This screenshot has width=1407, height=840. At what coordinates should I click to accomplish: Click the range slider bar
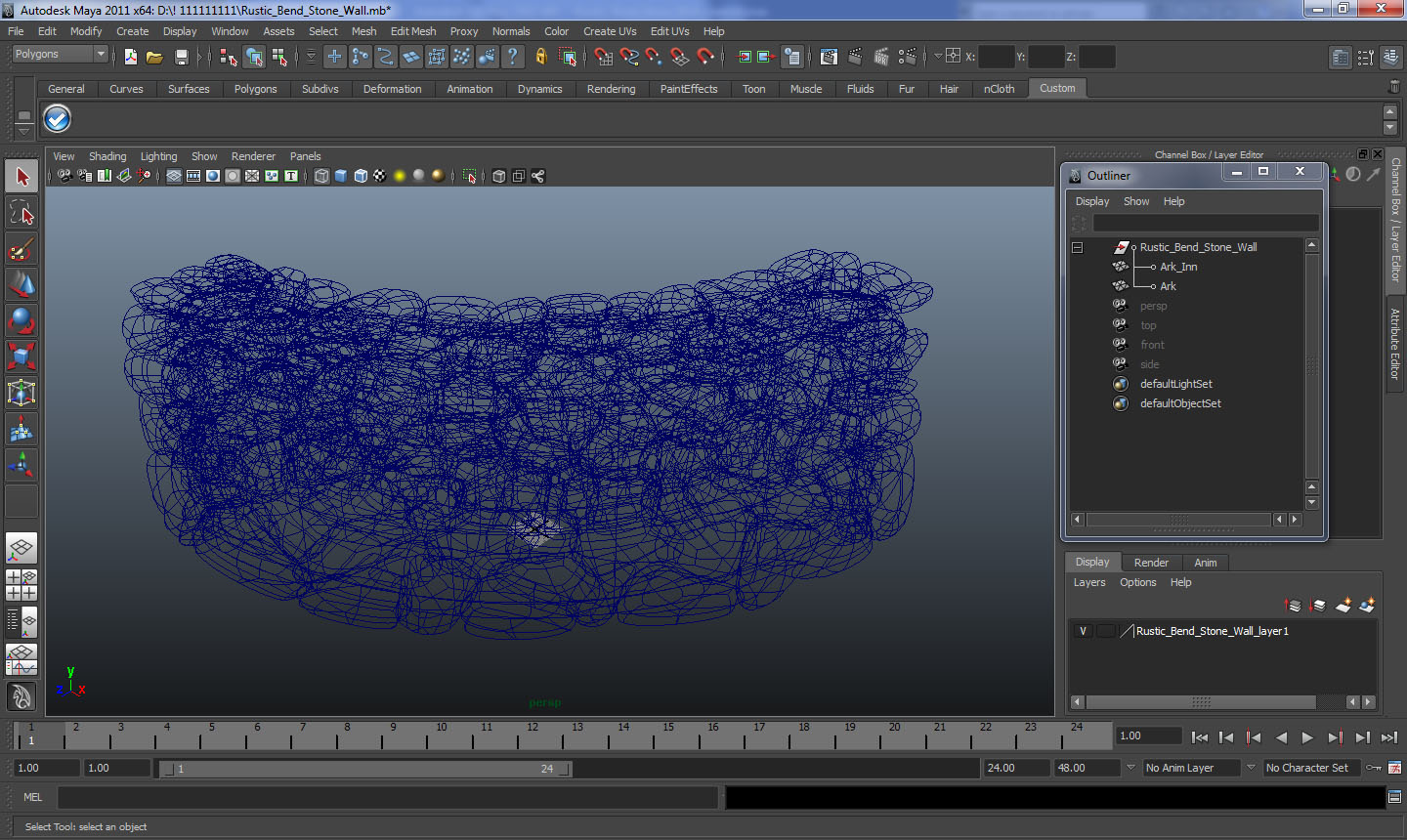366,769
